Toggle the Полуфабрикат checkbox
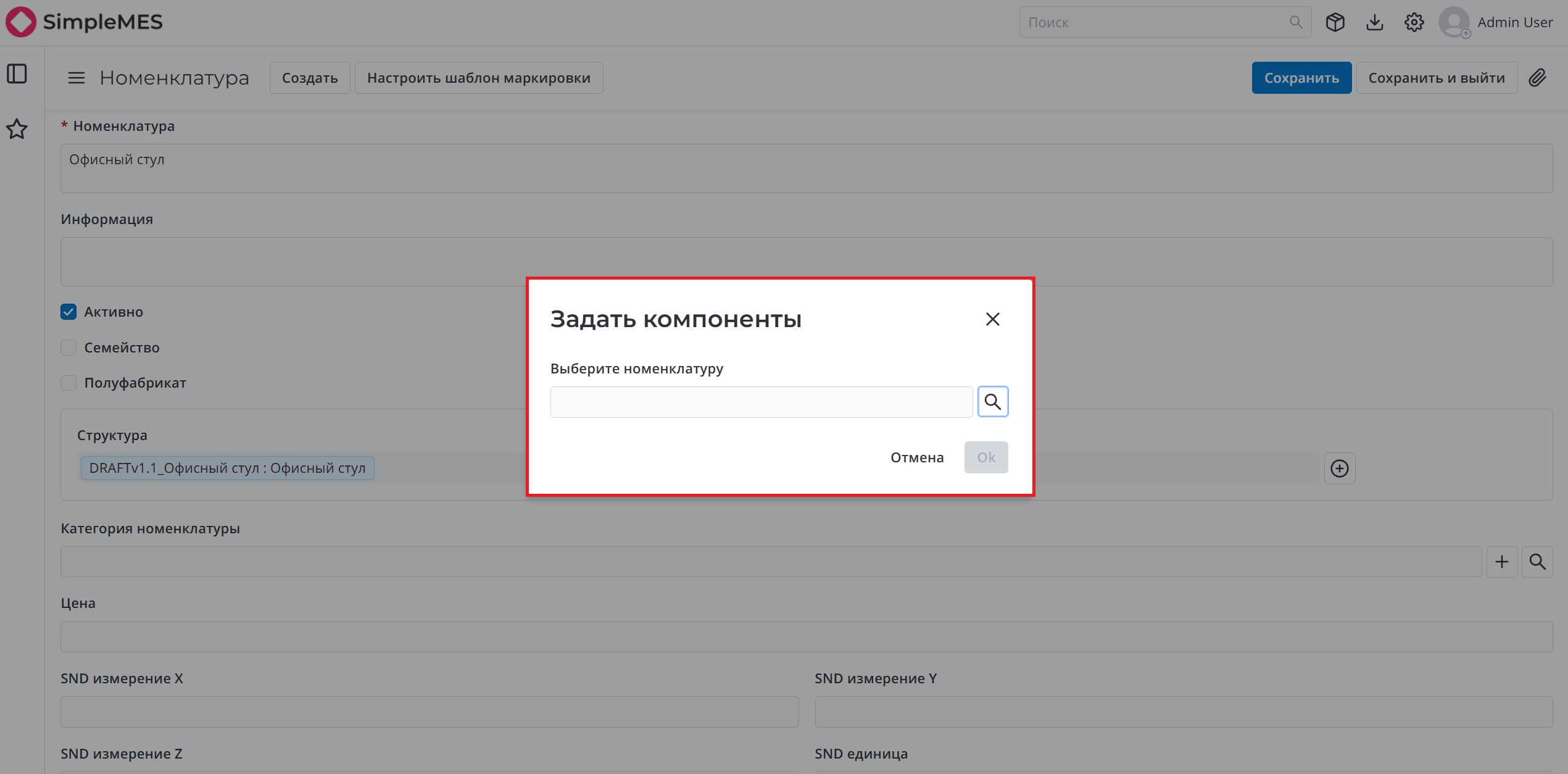This screenshot has height=774, width=1568. (x=68, y=383)
